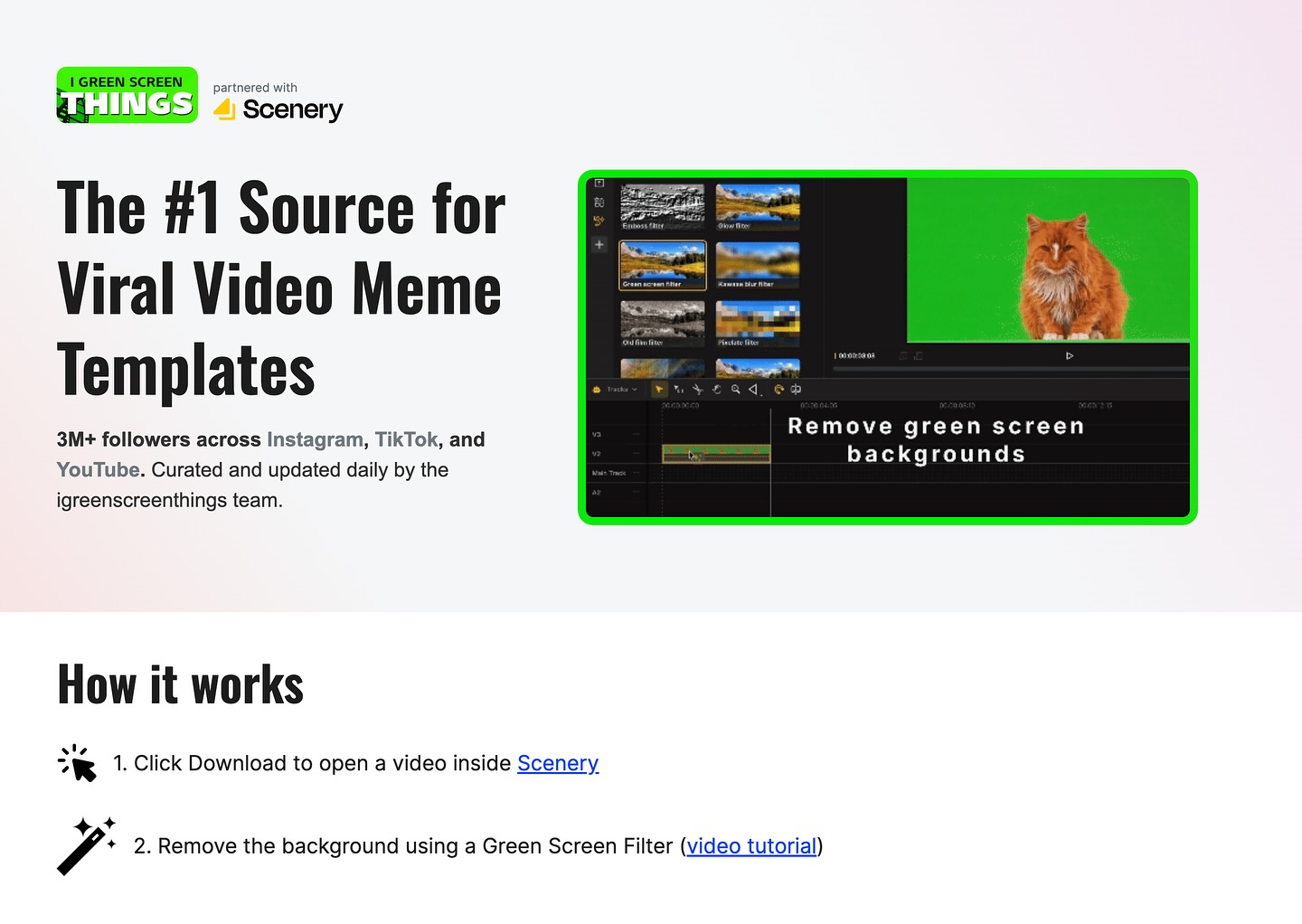Click the 'igreenscreenthings team.' text

pos(170,500)
